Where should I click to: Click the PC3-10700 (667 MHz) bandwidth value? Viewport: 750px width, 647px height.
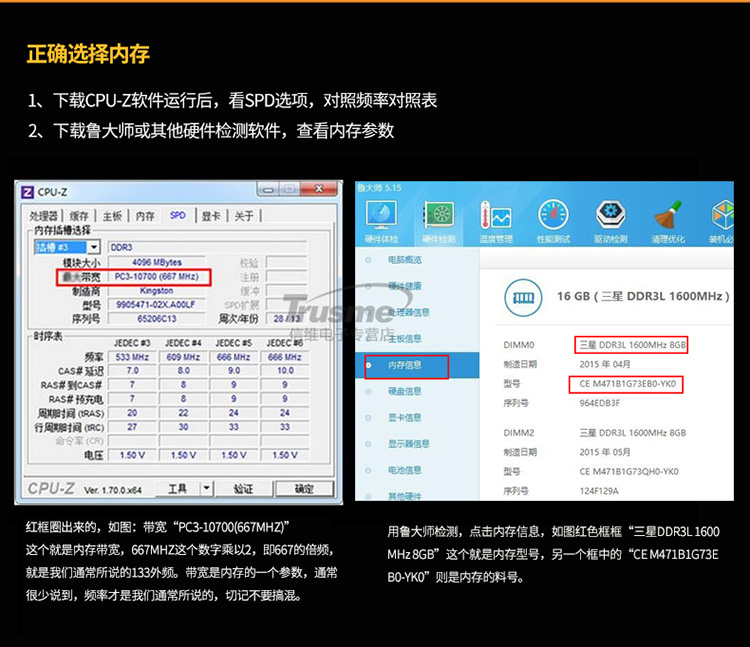point(157,276)
